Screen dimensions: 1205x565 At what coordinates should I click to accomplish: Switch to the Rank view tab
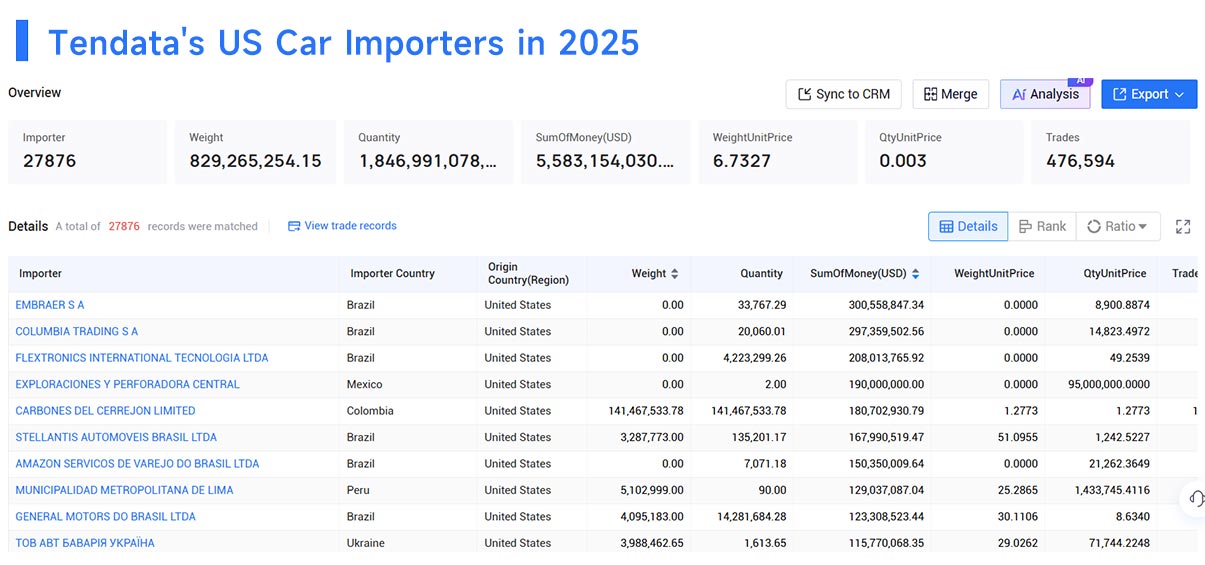click(x=1042, y=226)
